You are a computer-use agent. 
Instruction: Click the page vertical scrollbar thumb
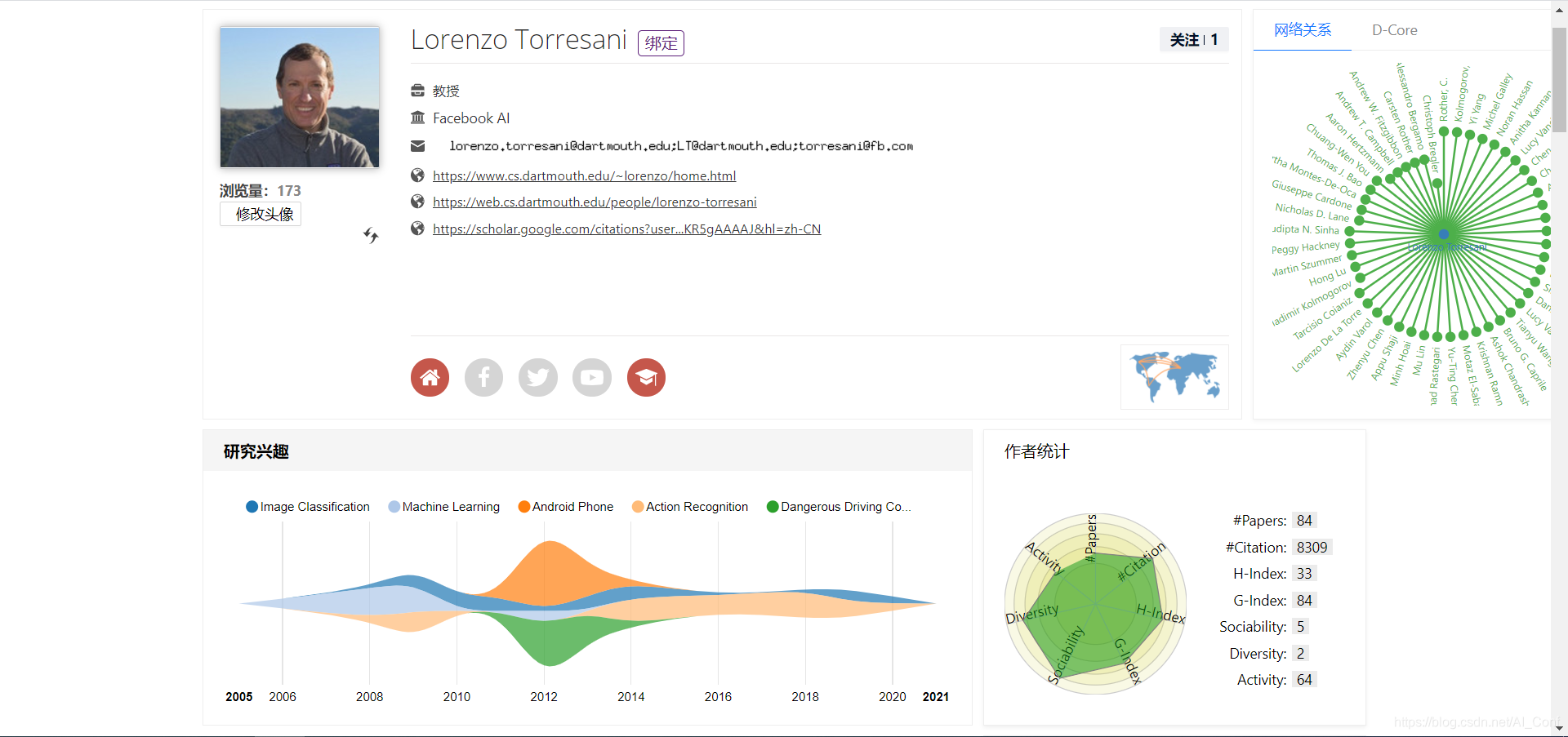(x=1560, y=80)
